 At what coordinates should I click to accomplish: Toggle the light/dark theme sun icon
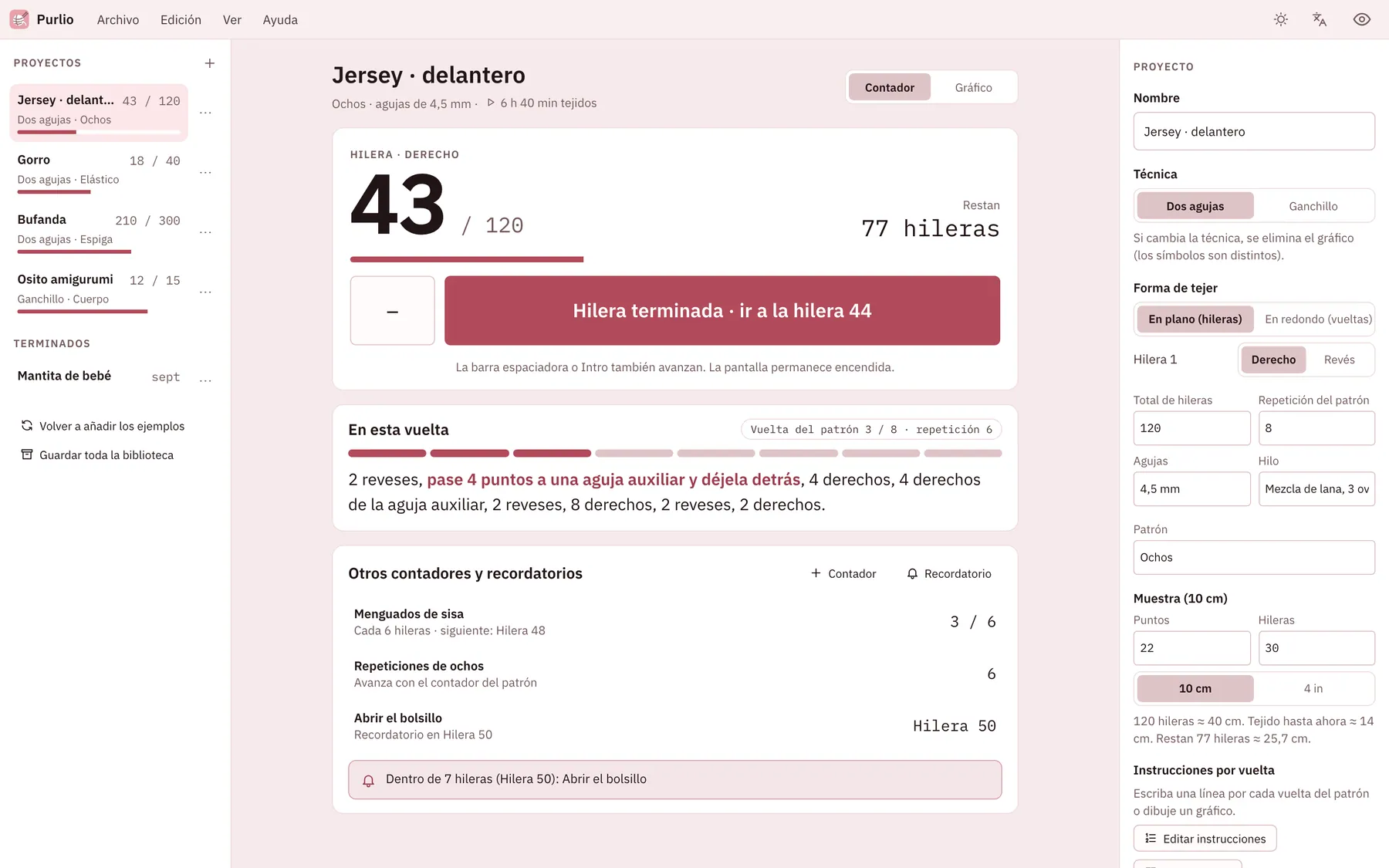click(x=1281, y=19)
